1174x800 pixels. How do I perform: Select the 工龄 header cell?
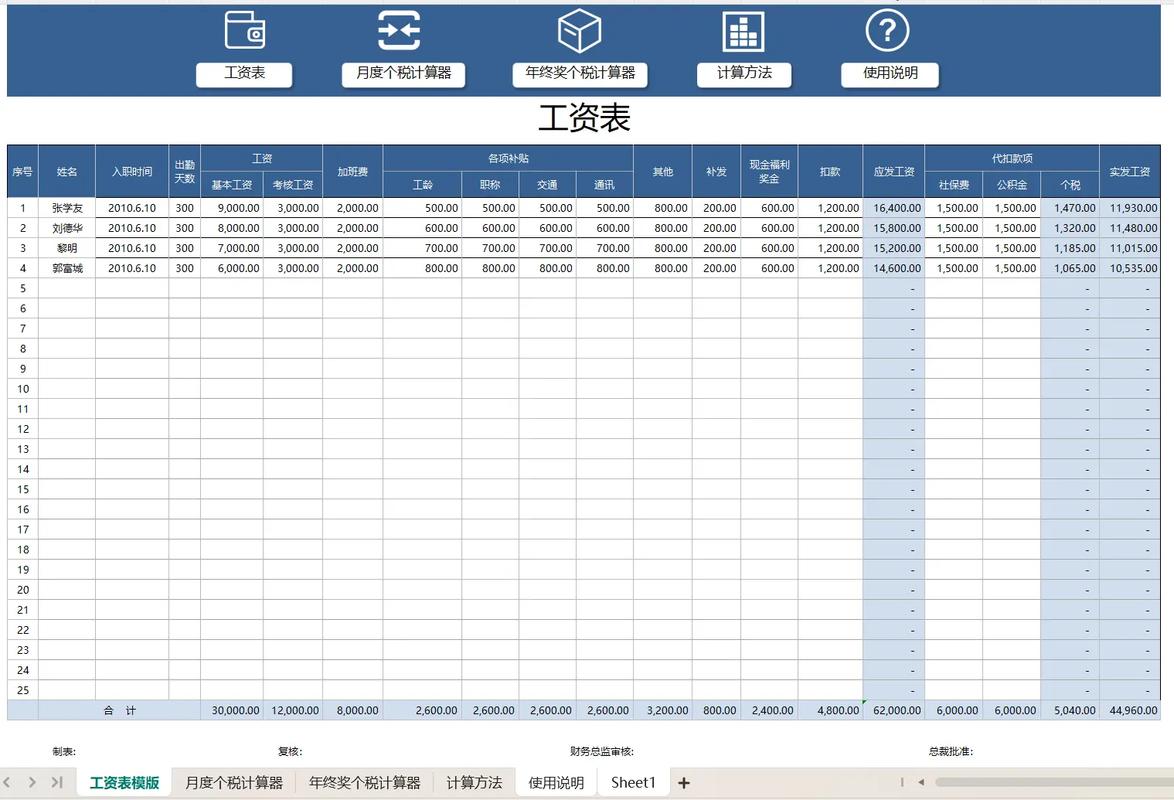(422, 184)
